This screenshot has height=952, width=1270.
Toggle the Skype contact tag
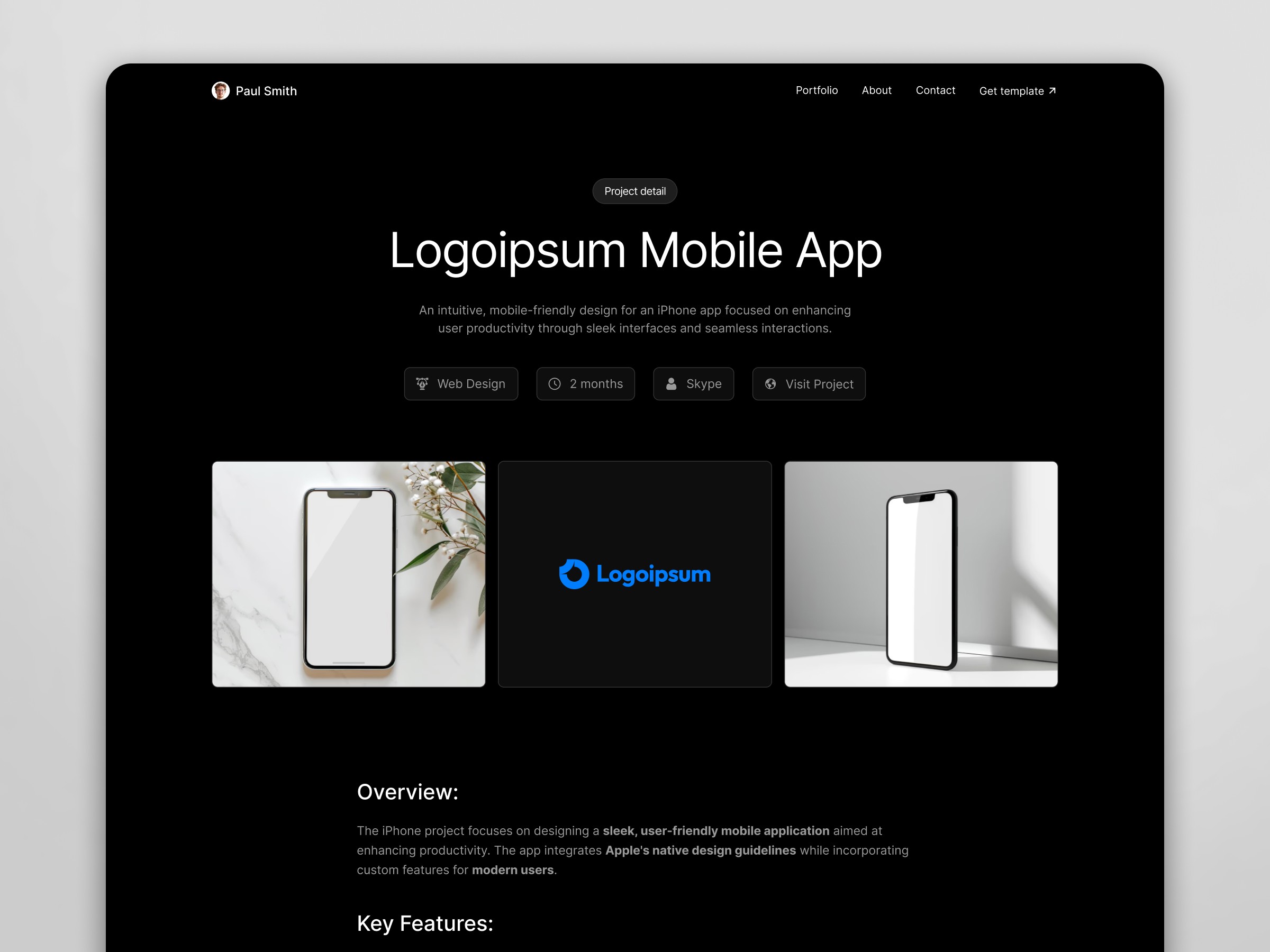coord(694,384)
